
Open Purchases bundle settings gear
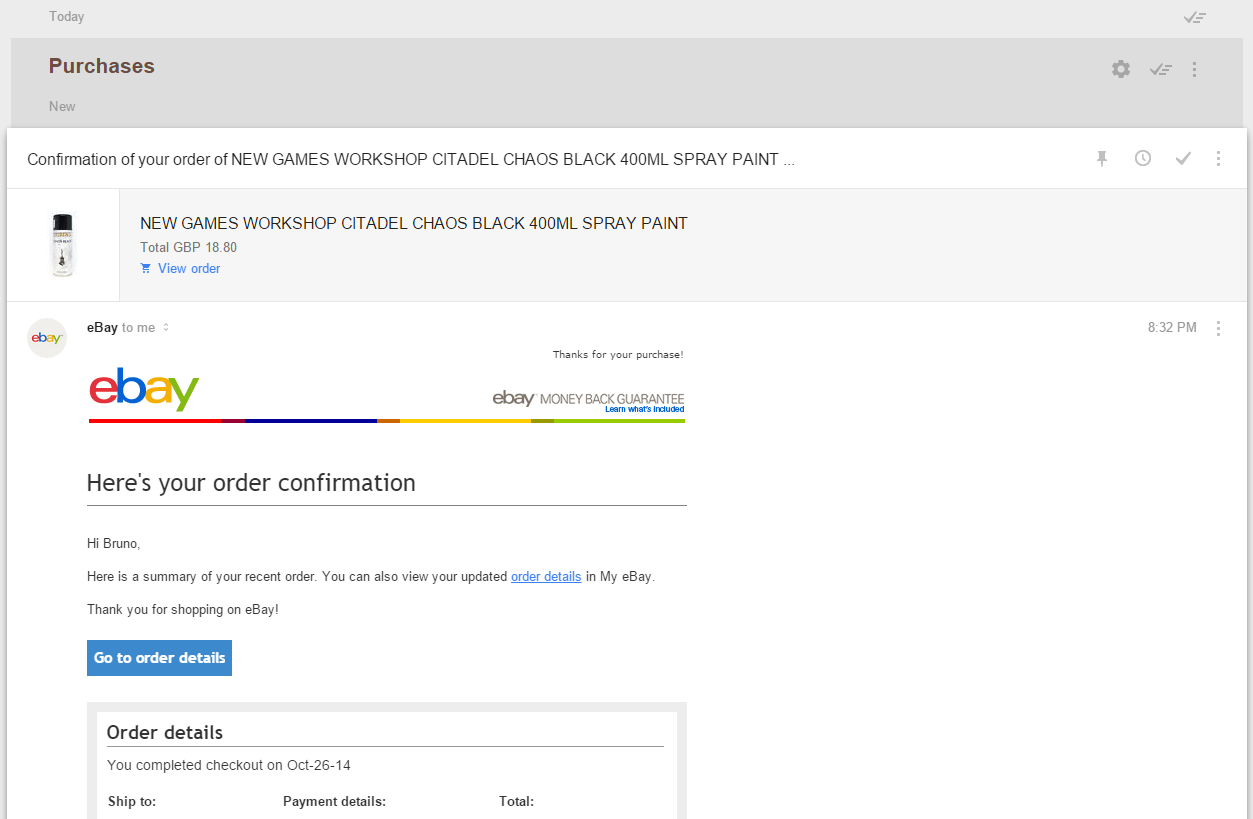pyautogui.click(x=1121, y=69)
